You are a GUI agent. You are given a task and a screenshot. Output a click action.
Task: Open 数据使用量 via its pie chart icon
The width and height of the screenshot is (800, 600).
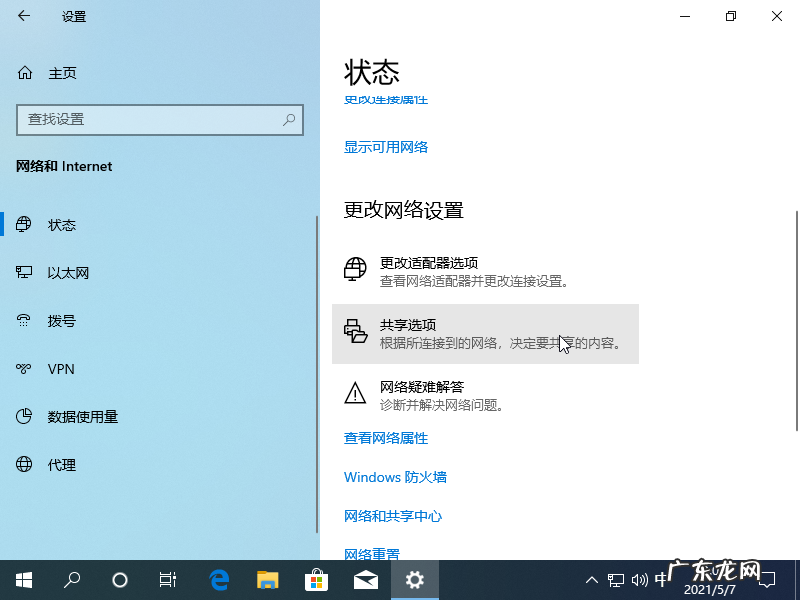coord(23,416)
